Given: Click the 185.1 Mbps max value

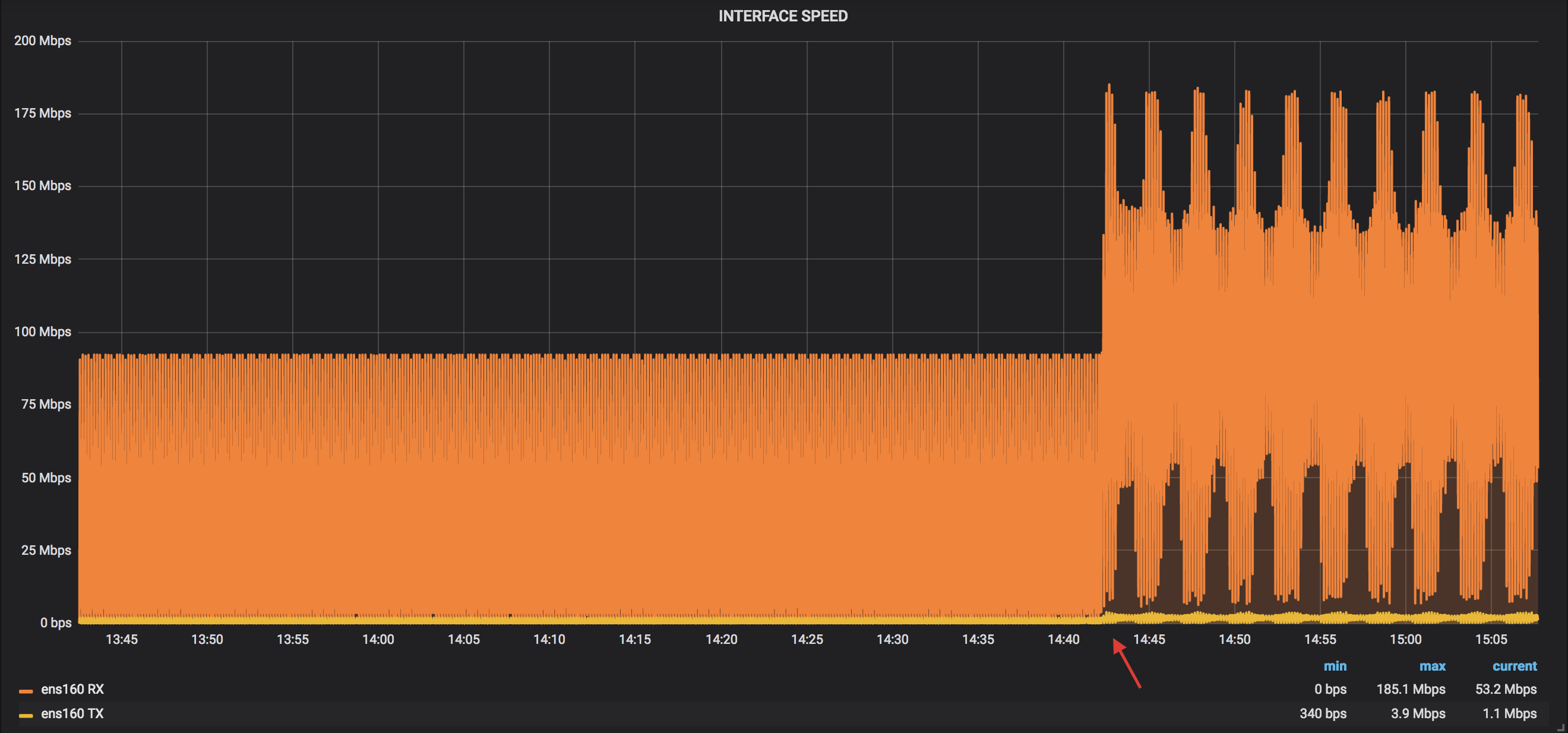Looking at the screenshot, I should pos(1411,689).
